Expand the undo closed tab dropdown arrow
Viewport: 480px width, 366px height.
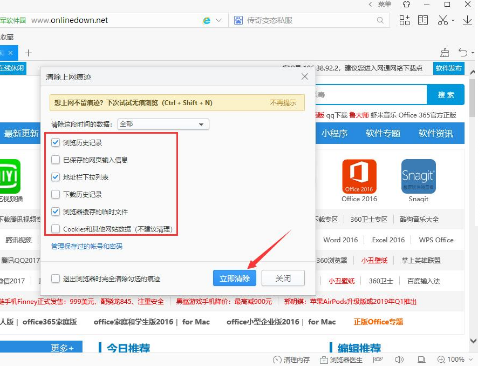coord(473,53)
